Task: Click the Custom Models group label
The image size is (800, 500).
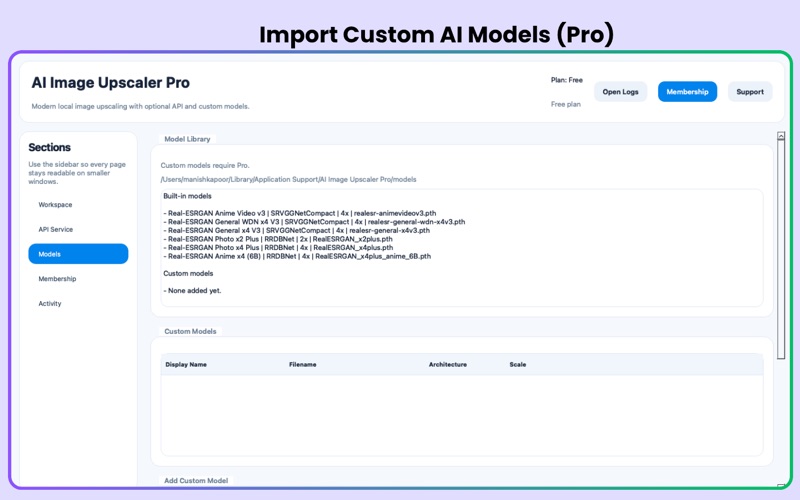Action: tap(190, 331)
